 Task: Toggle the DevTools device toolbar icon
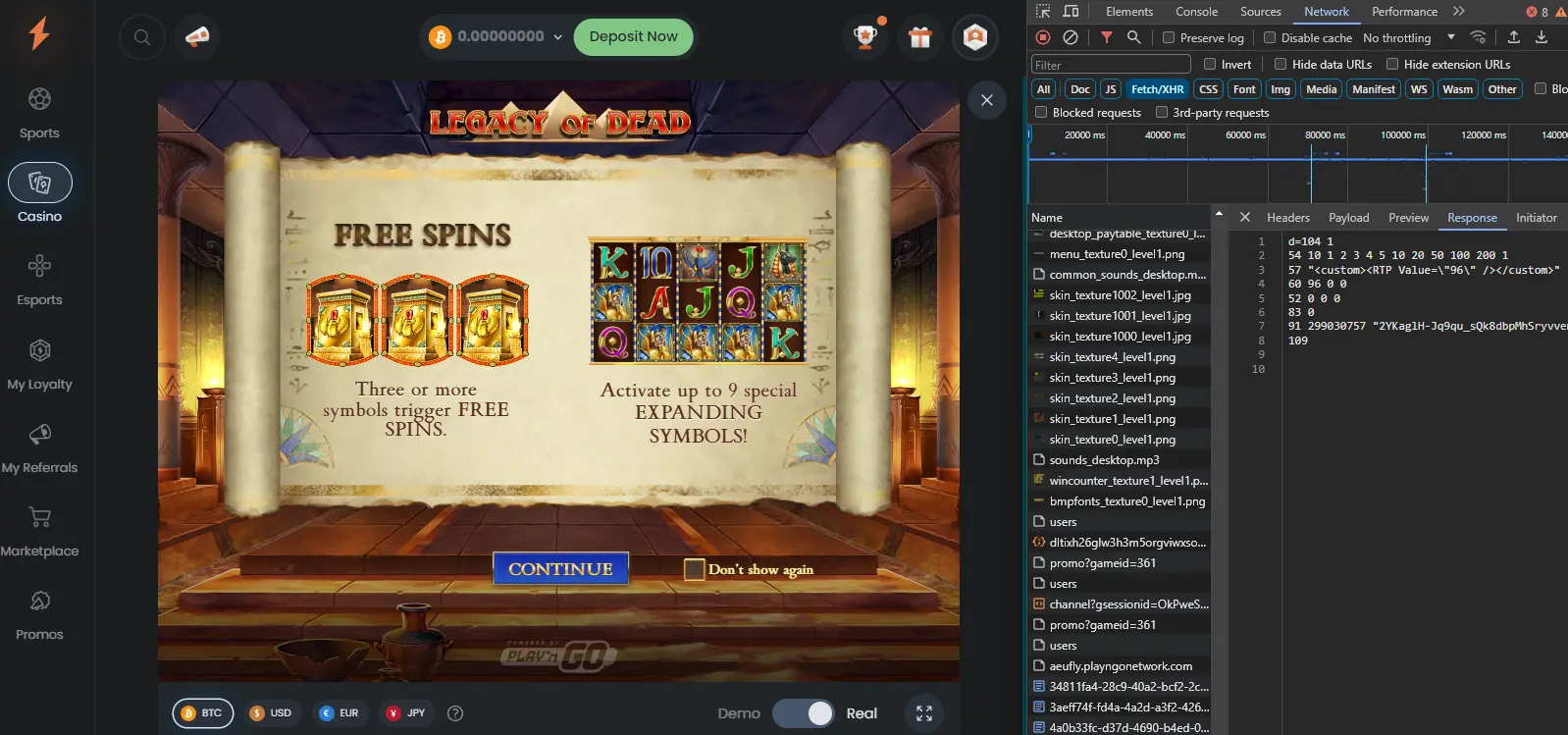(1071, 11)
